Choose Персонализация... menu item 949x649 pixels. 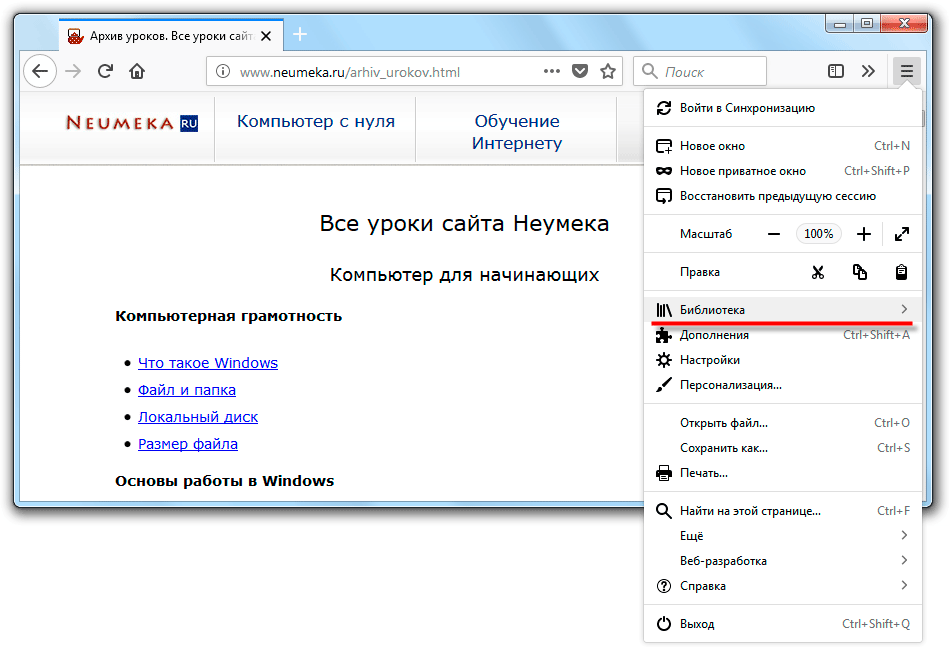coord(783,385)
